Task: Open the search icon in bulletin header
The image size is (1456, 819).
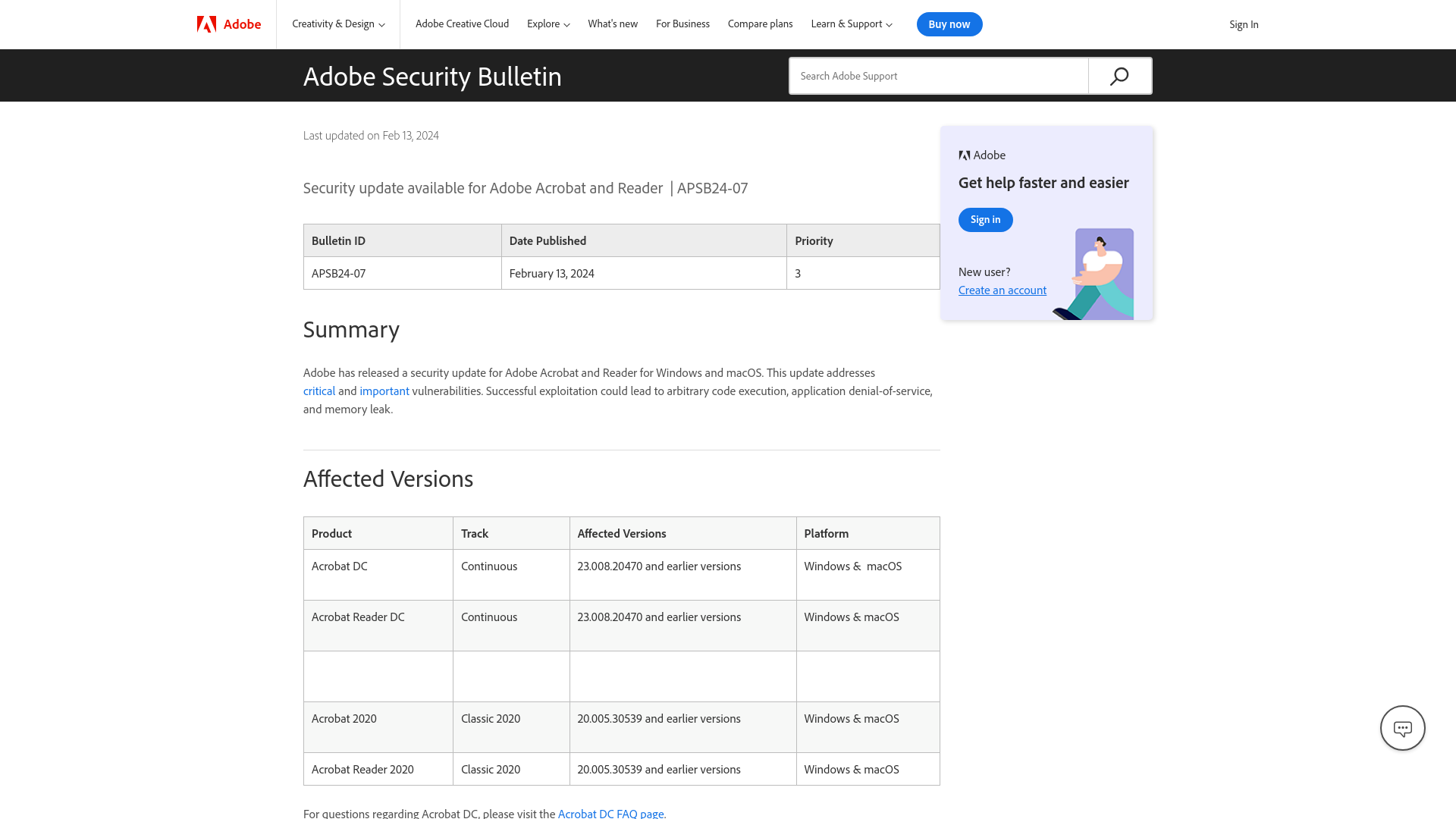Action: click(x=1119, y=76)
